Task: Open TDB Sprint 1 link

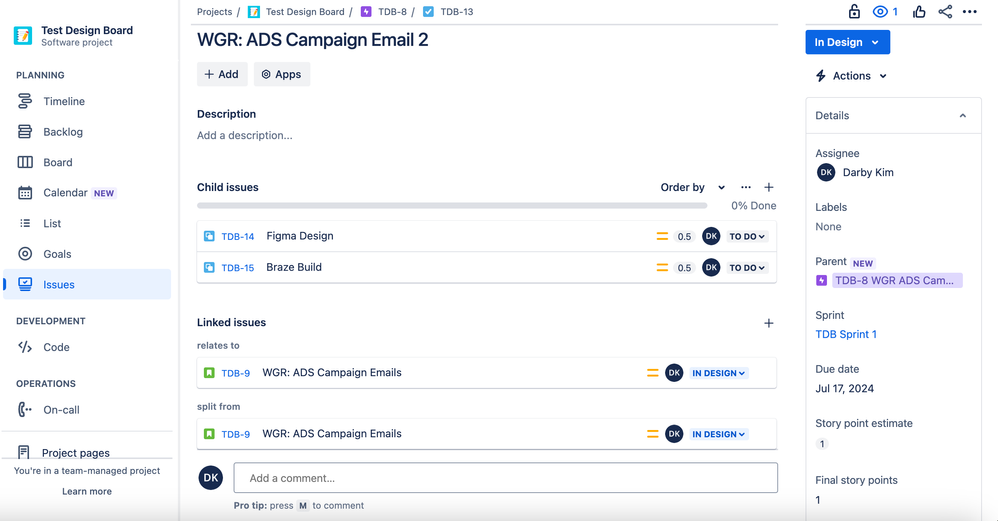Action: [846, 334]
